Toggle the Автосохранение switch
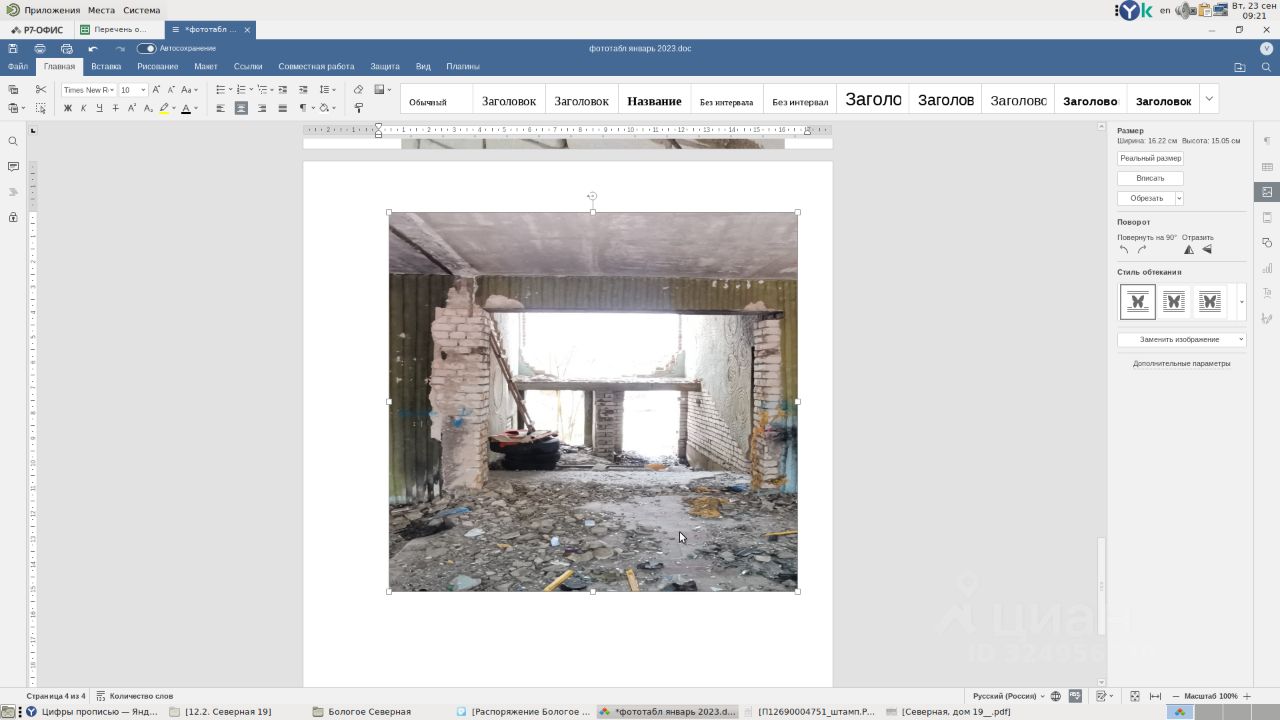1280x720 pixels. (146, 48)
